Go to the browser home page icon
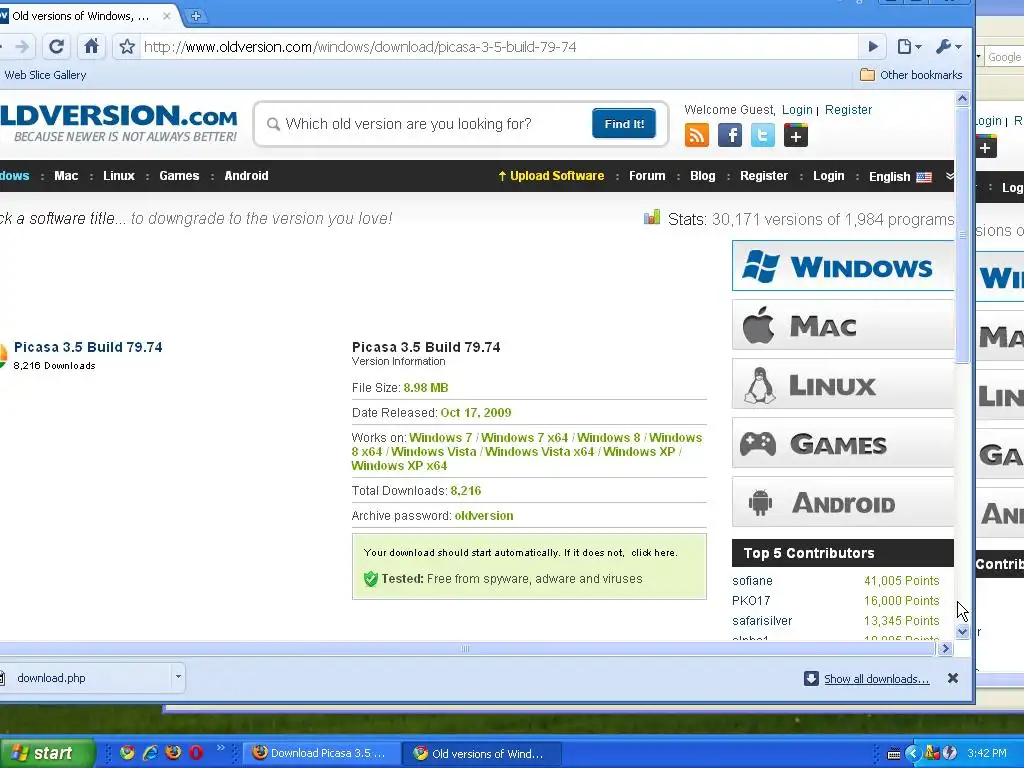The height and width of the screenshot is (768, 1024). (91, 46)
